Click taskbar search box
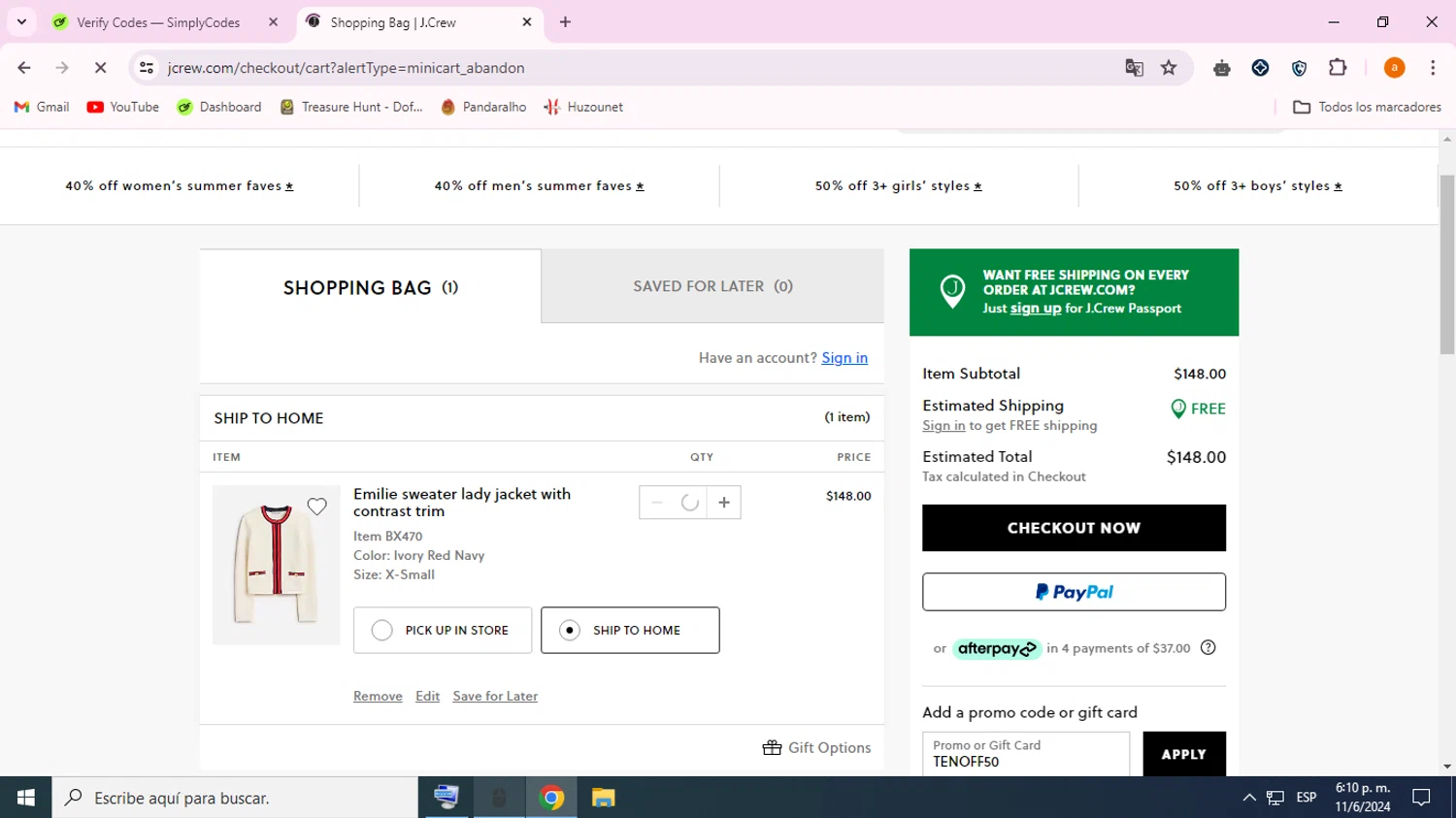This screenshot has width=1456, height=818. coord(235,798)
